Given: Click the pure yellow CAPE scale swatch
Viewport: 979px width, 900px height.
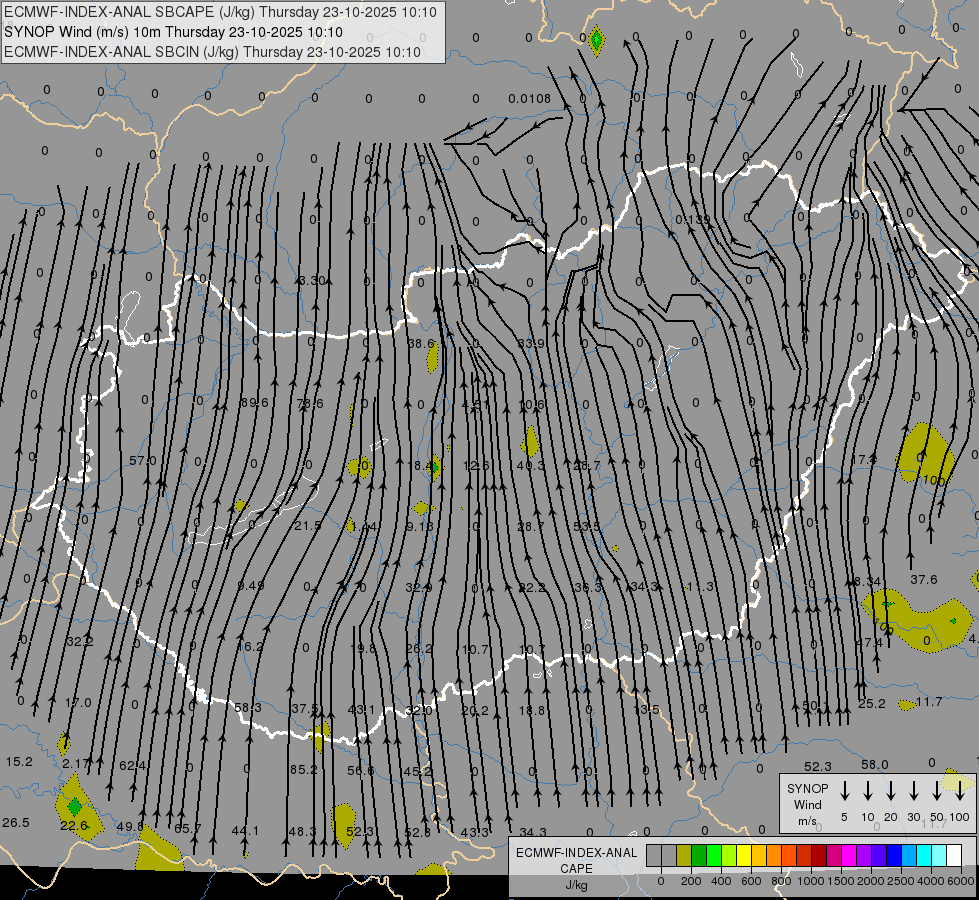Looking at the screenshot, I should pyautogui.click(x=744, y=855).
